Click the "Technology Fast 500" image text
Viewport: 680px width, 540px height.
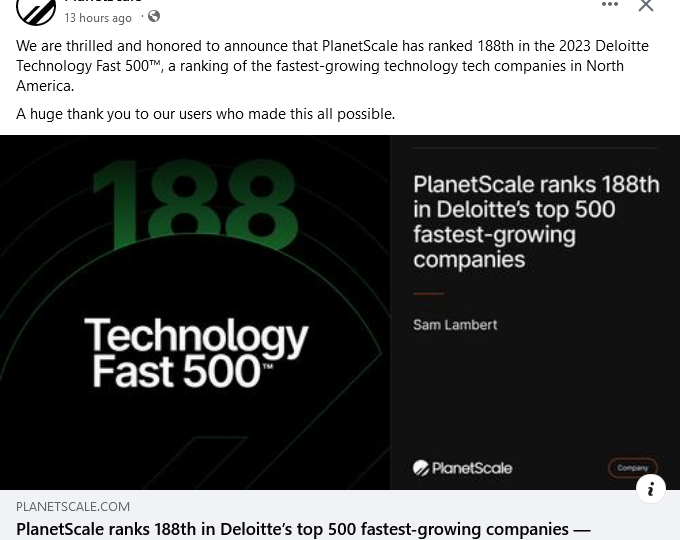(196, 353)
